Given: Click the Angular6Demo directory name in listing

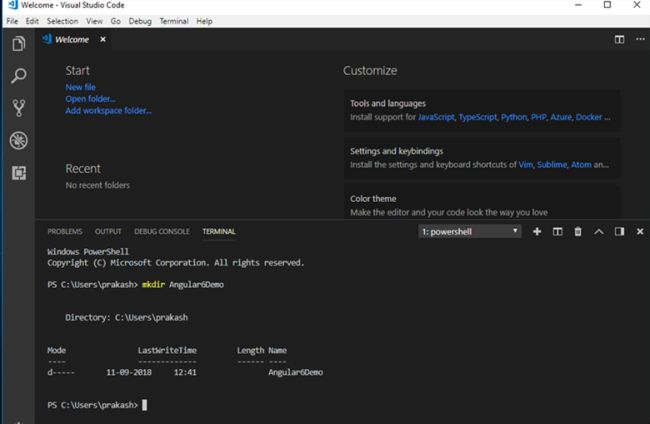Looking at the screenshot, I should [x=295, y=372].
